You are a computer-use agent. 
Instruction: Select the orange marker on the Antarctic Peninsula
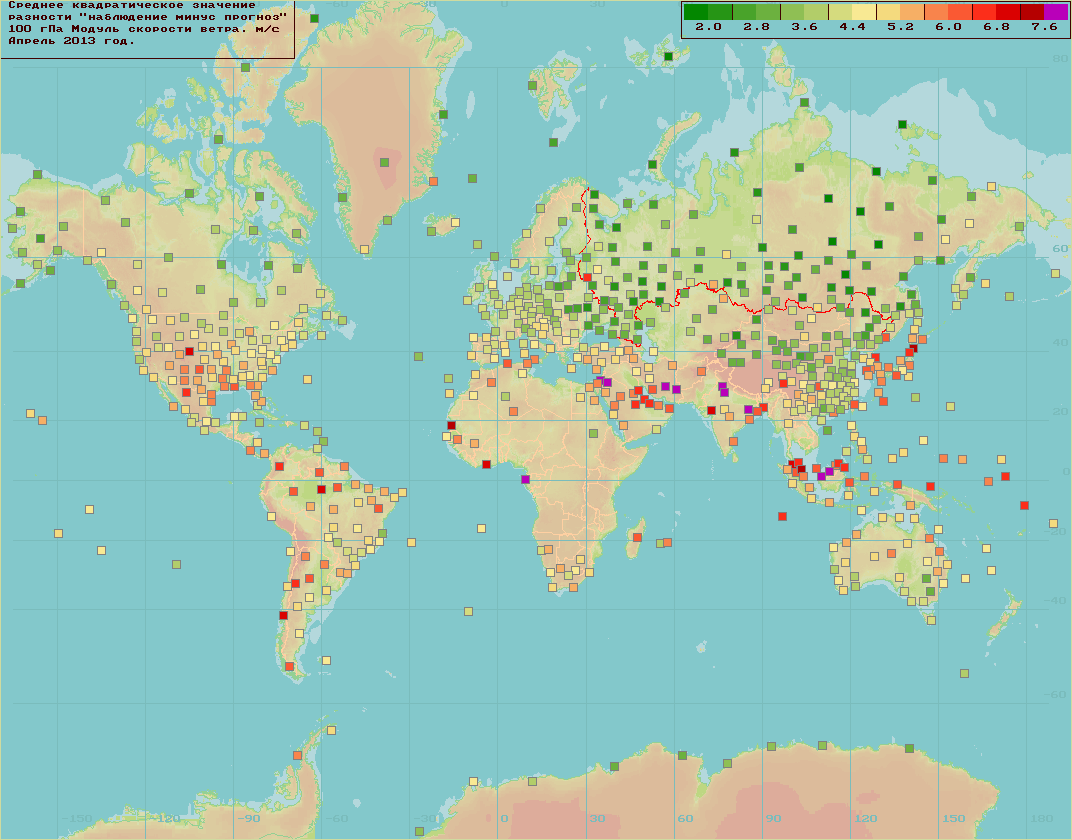[297, 755]
